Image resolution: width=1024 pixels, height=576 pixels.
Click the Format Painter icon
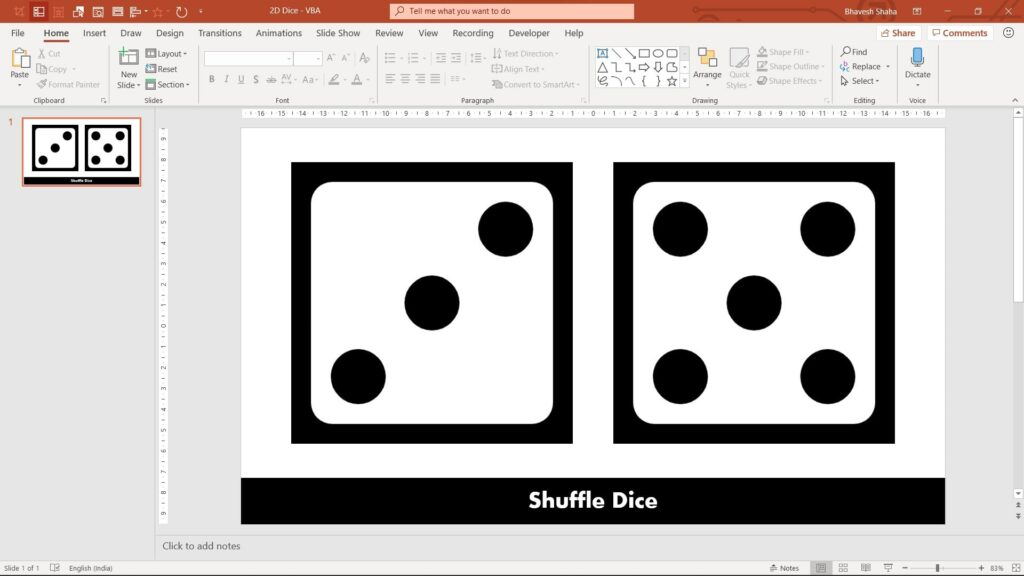[x=41, y=84]
